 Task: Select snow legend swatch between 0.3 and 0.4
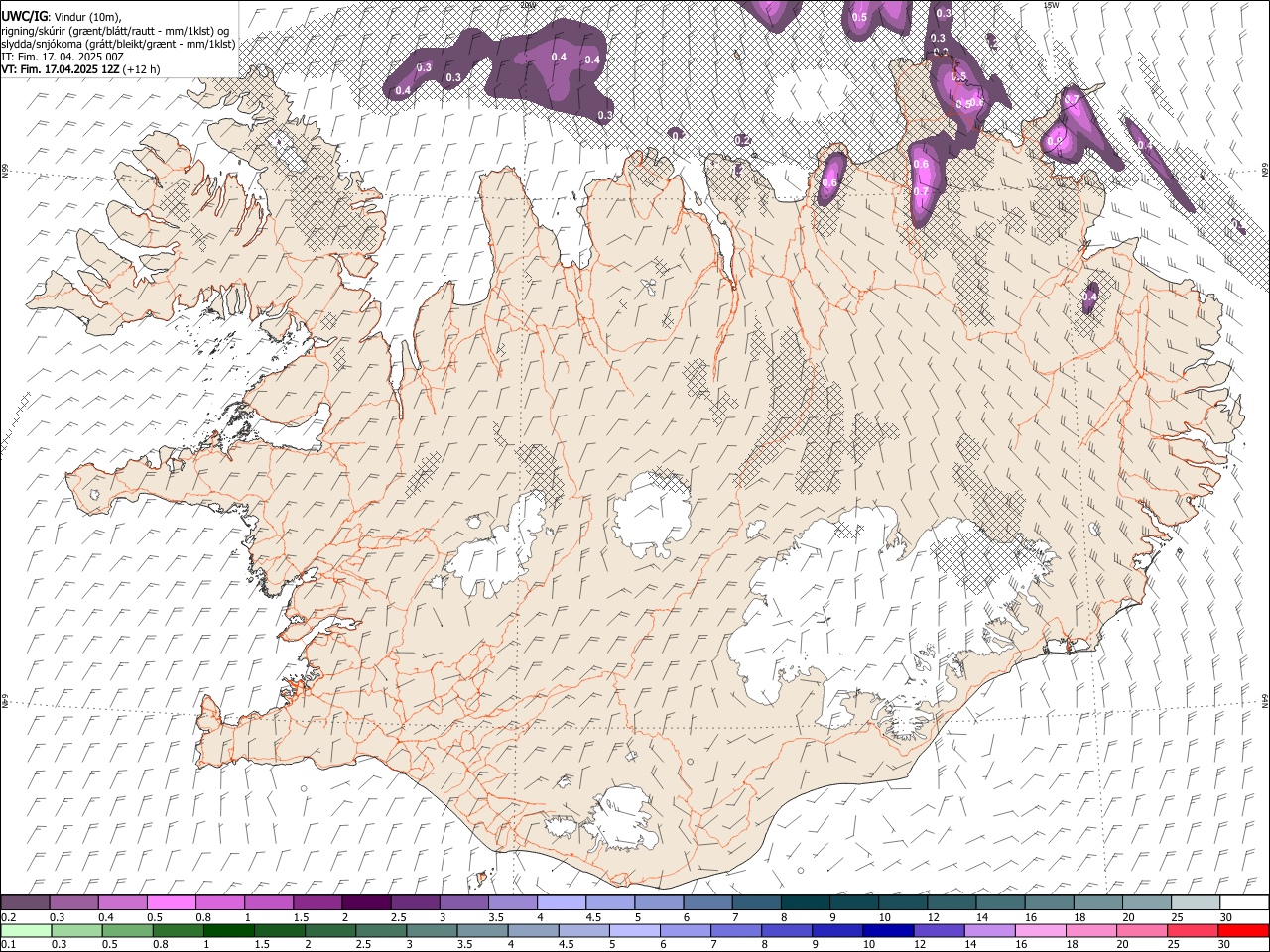pyautogui.click(x=74, y=903)
